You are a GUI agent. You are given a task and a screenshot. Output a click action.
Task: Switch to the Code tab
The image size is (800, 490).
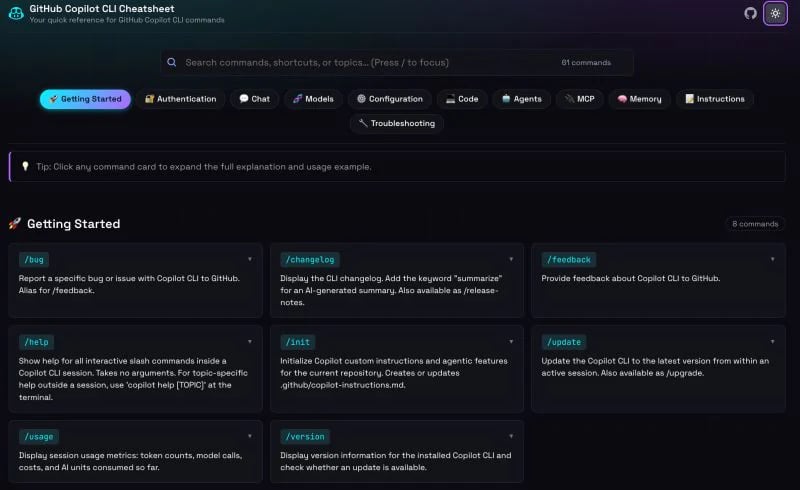pyautogui.click(x=462, y=99)
